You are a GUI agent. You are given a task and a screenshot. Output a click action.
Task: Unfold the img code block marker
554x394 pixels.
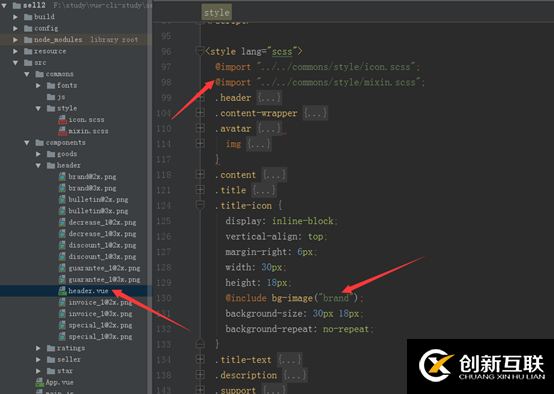[x=200, y=144]
